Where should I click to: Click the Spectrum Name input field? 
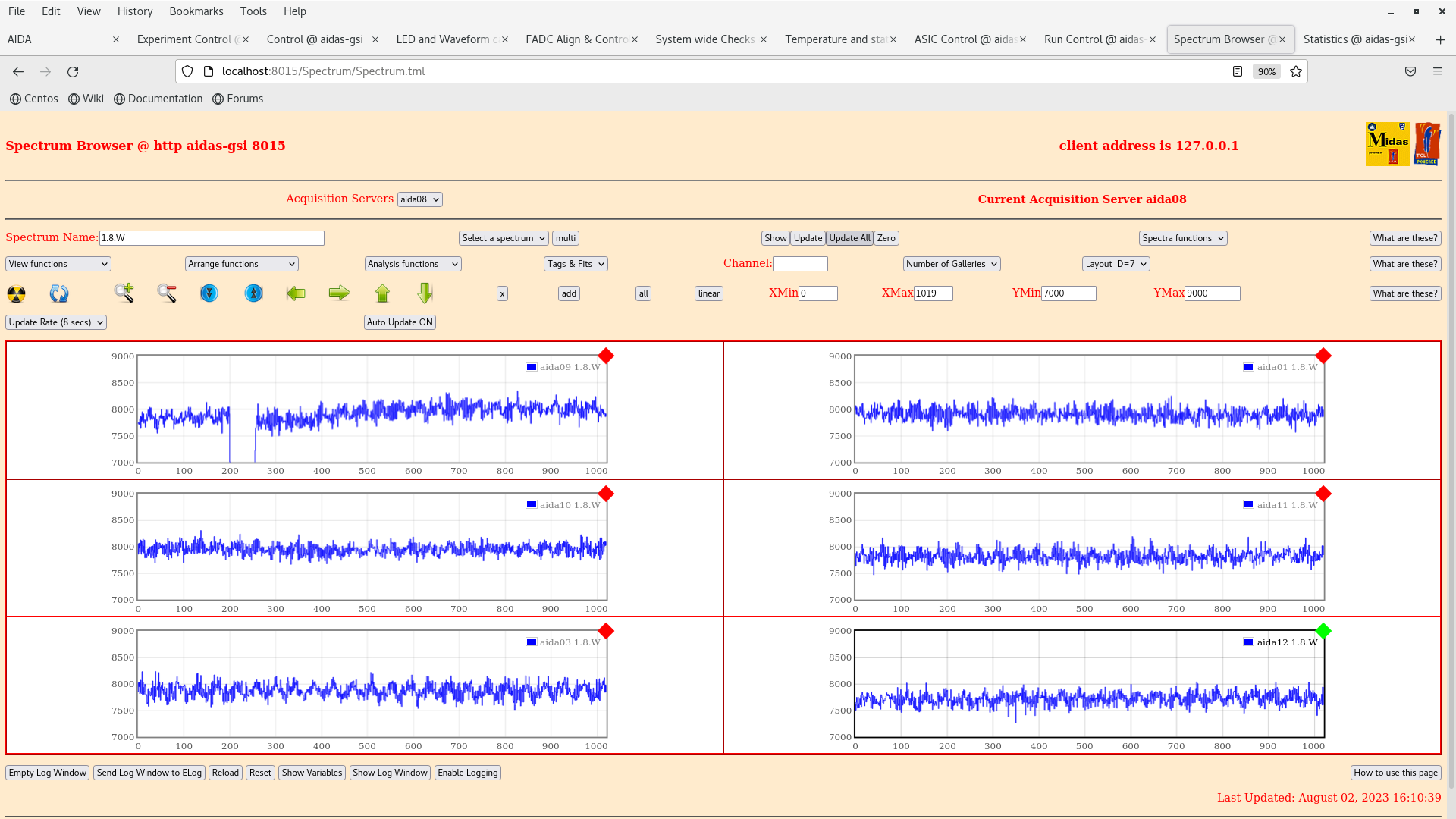[x=212, y=238]
